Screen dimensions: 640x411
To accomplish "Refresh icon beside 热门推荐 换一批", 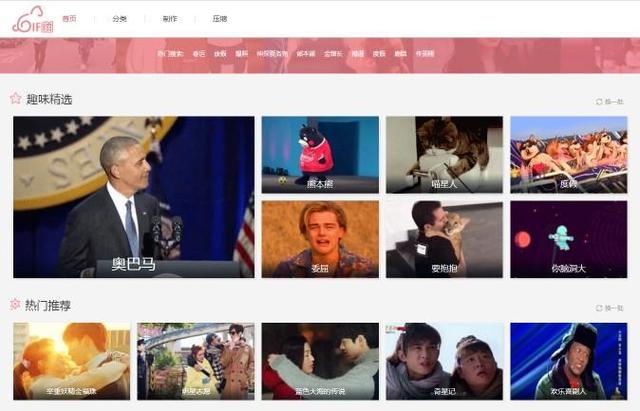I will point(599,308).
